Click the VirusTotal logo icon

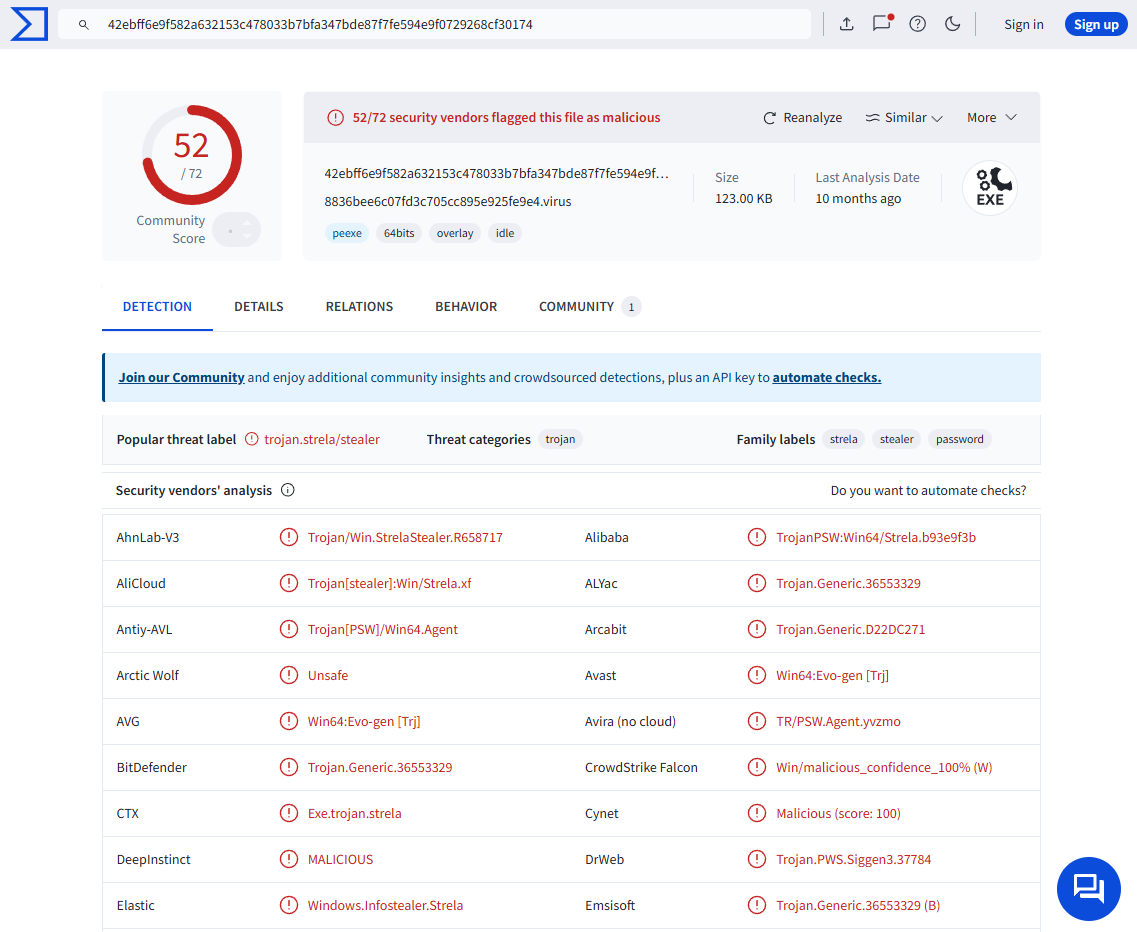(28, 24)
